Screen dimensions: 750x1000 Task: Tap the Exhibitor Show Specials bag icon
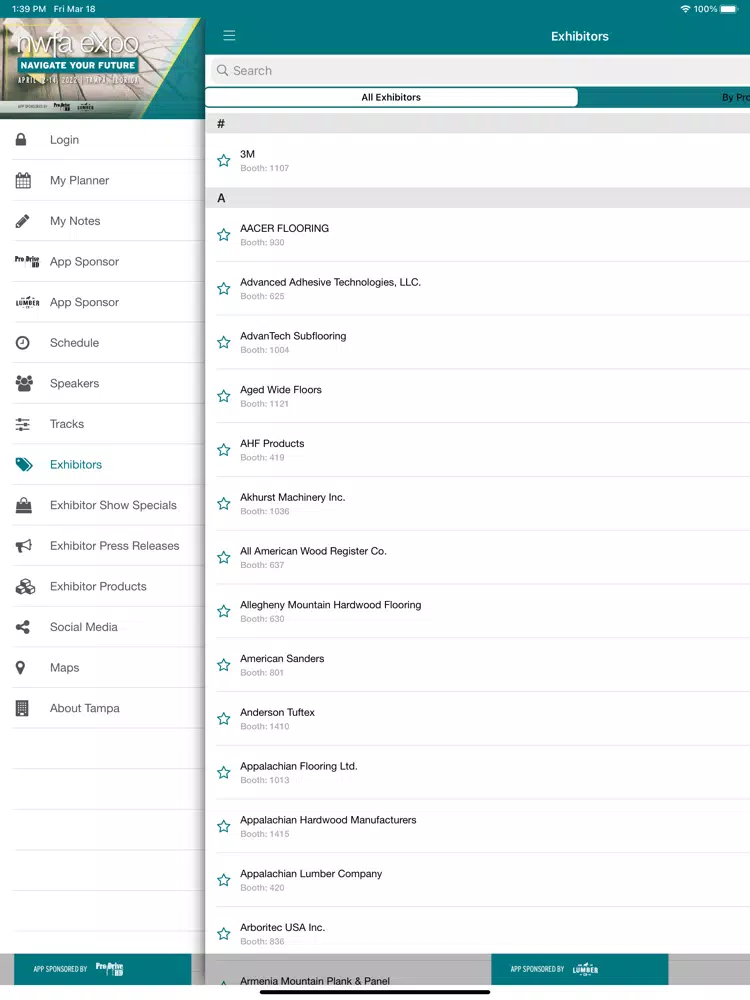pyautogui.click(x=24, y=505)
